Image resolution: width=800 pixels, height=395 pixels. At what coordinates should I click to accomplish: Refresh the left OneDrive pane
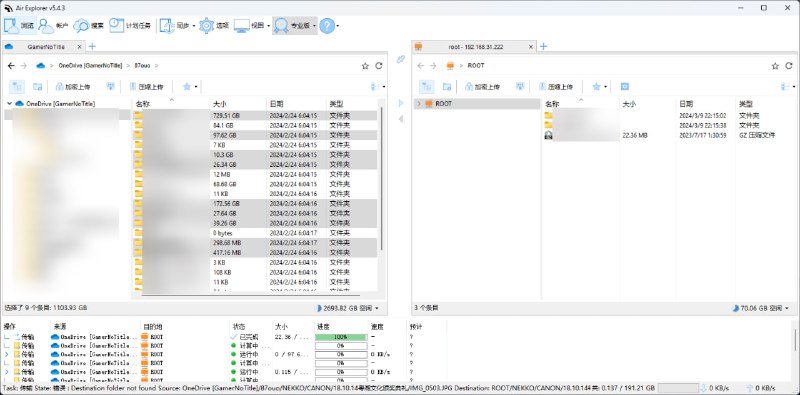click(x=379, y=66)
